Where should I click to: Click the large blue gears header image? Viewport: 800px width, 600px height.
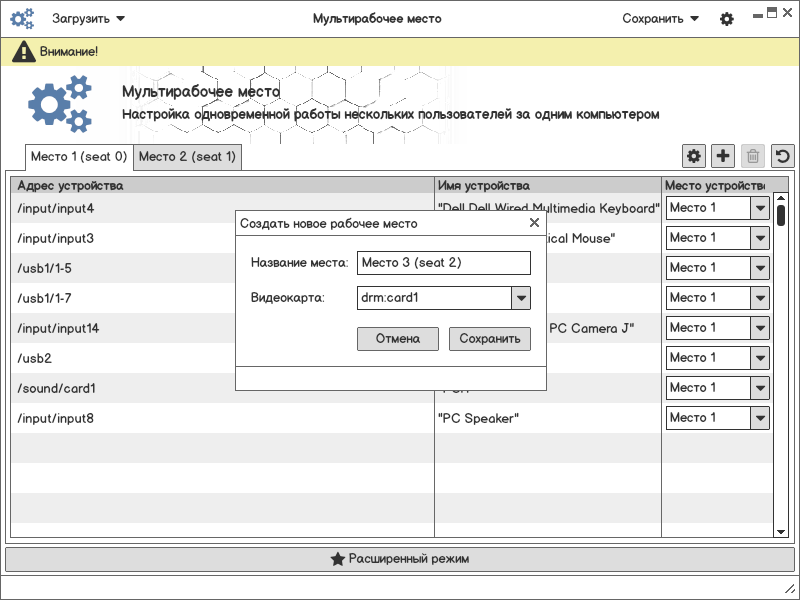tap(60, 104)
